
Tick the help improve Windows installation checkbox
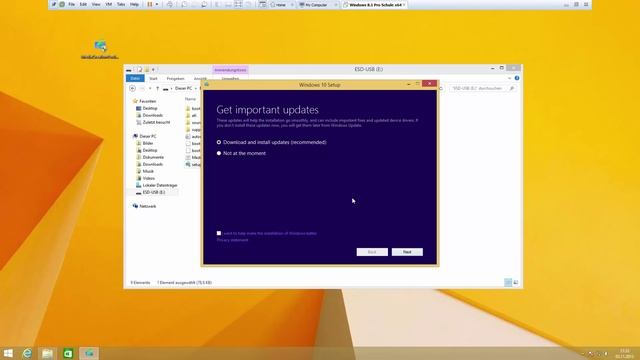tap(219, 233)
